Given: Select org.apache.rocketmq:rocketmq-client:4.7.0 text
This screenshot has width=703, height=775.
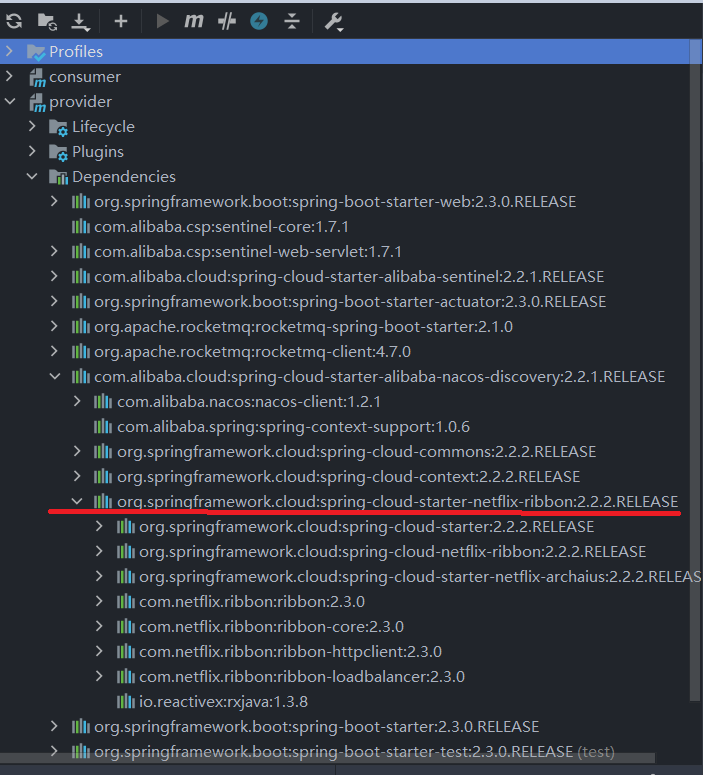Looking at the screenshot, I should 253,351.
